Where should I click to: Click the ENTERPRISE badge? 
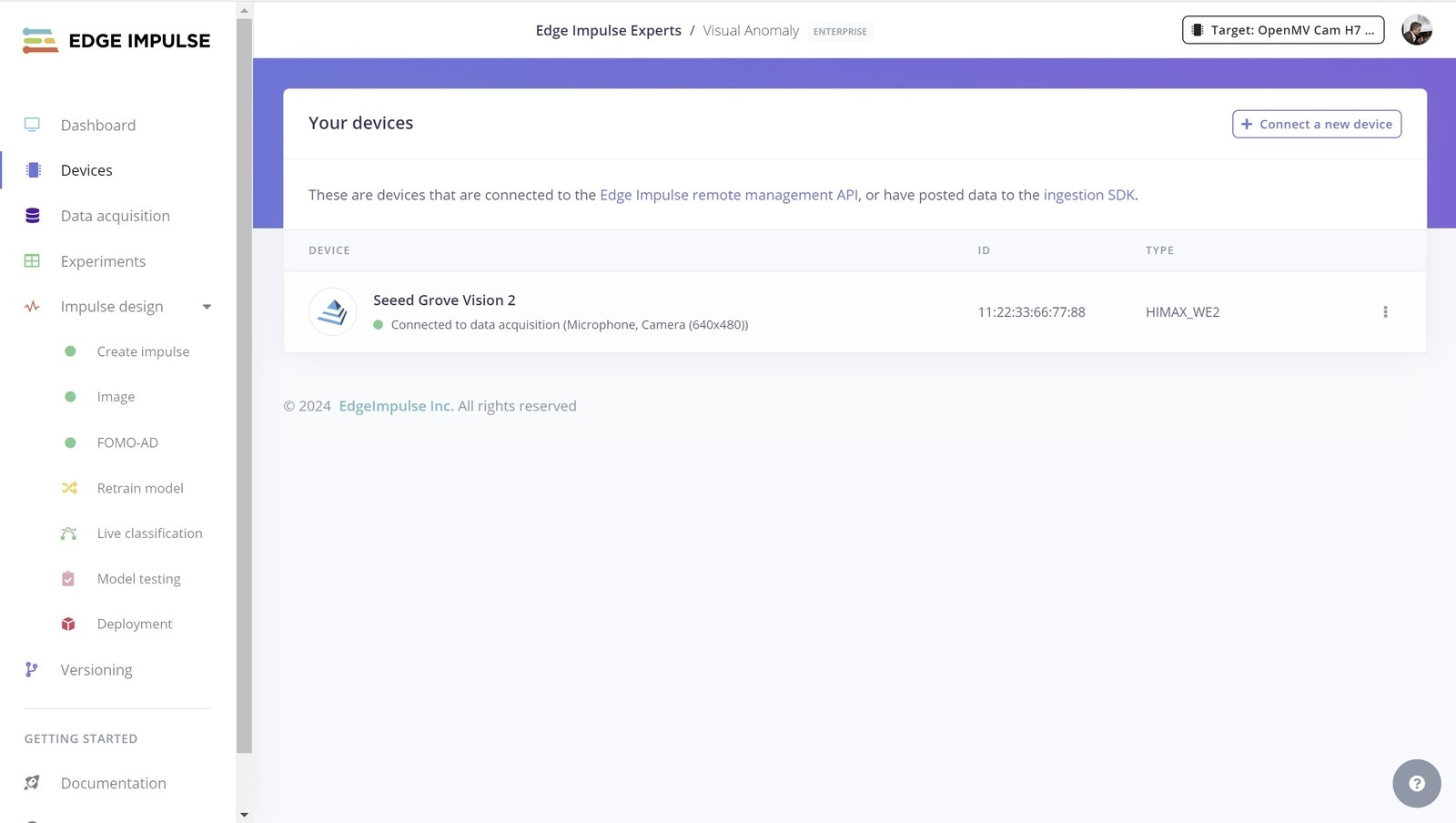(x=840, y=32)
